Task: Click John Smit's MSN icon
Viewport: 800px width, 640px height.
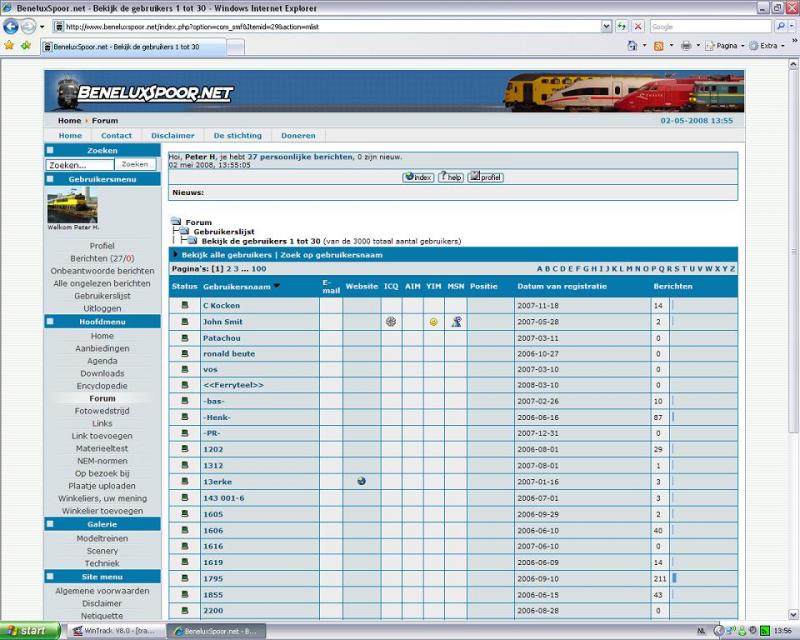Action: point(457,322)
